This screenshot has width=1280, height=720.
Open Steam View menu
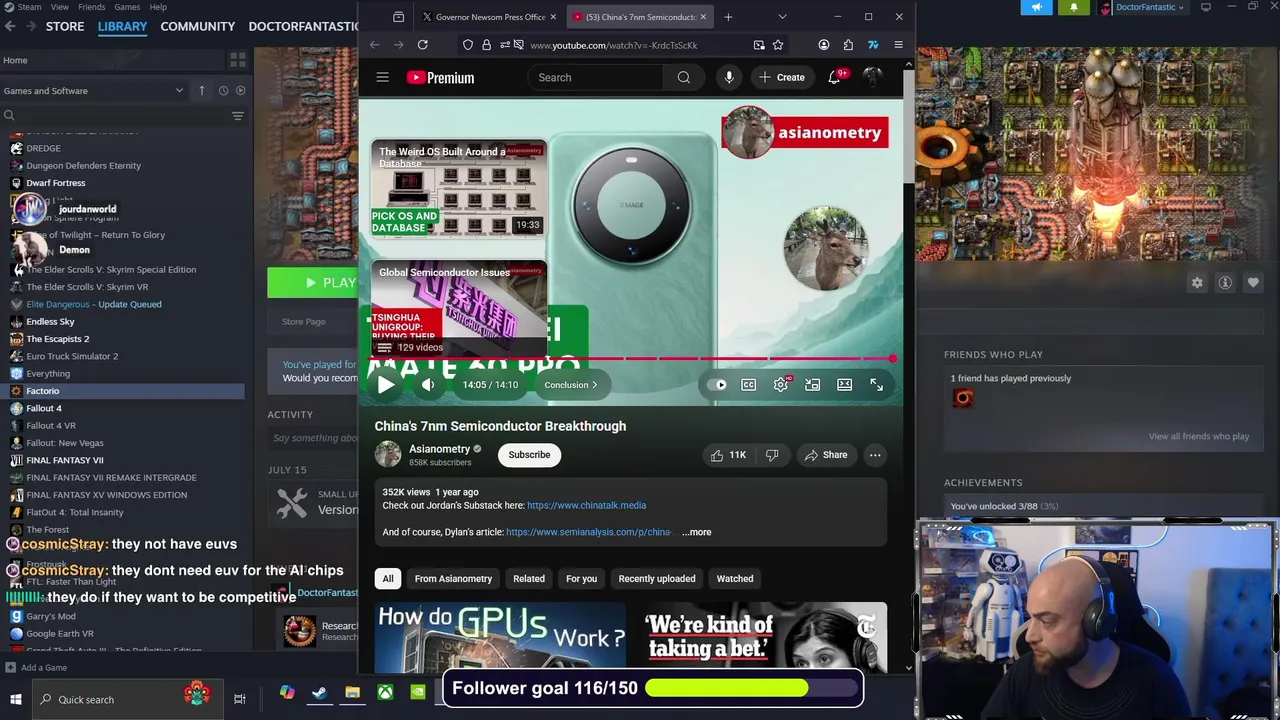60,7
